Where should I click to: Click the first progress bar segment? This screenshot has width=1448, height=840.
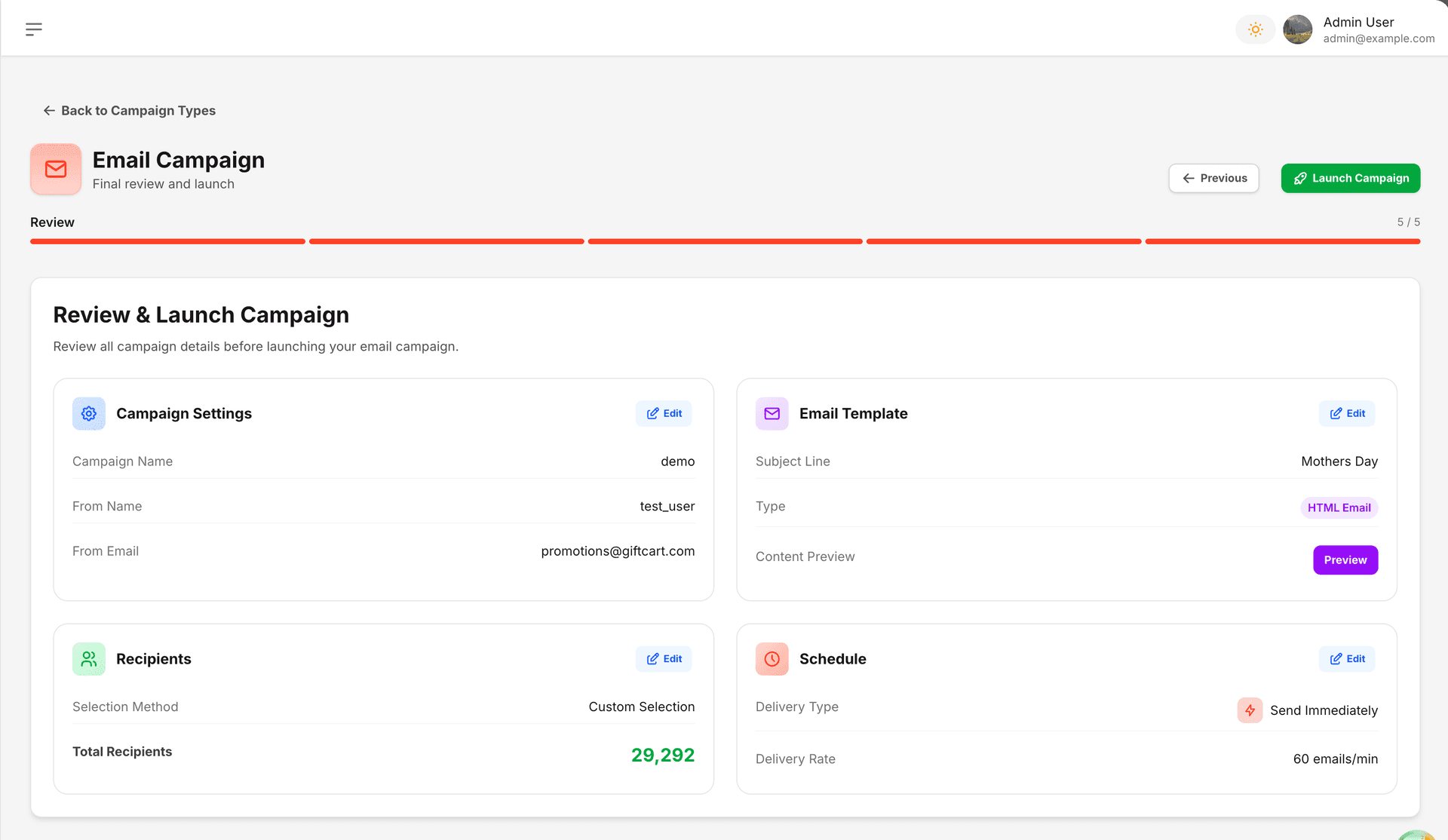167,242
